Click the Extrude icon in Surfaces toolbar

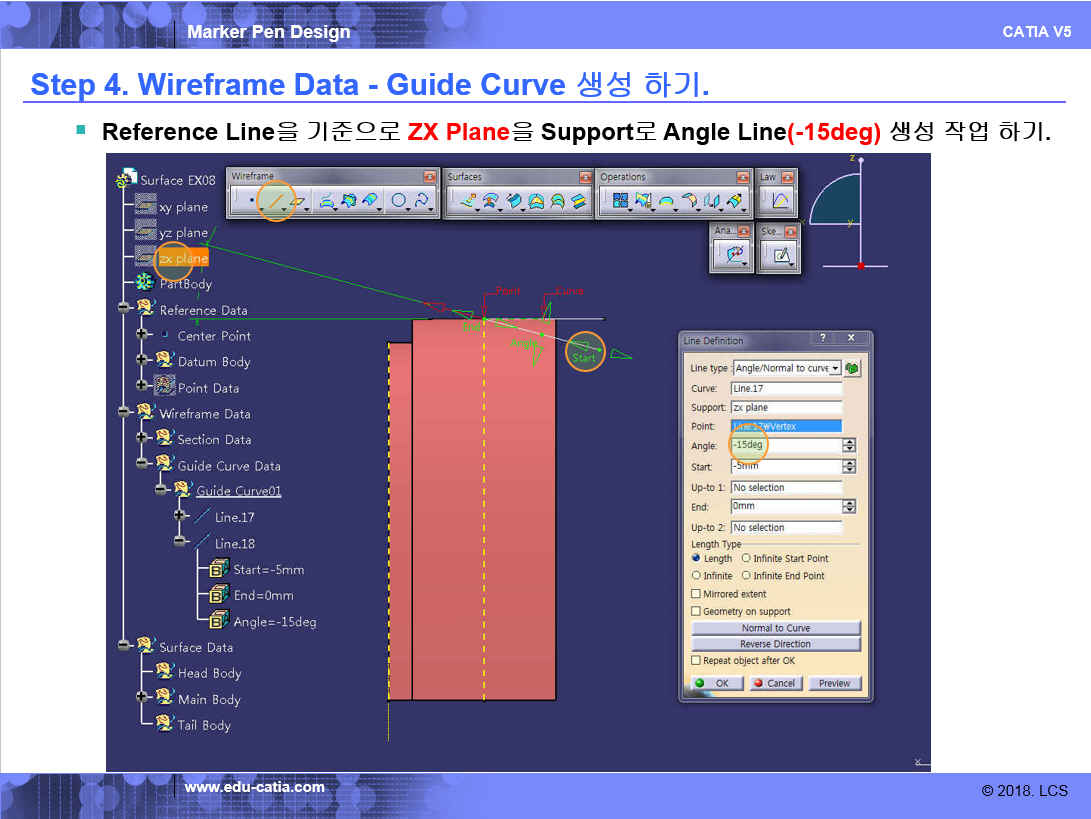(x=468, y=201)
